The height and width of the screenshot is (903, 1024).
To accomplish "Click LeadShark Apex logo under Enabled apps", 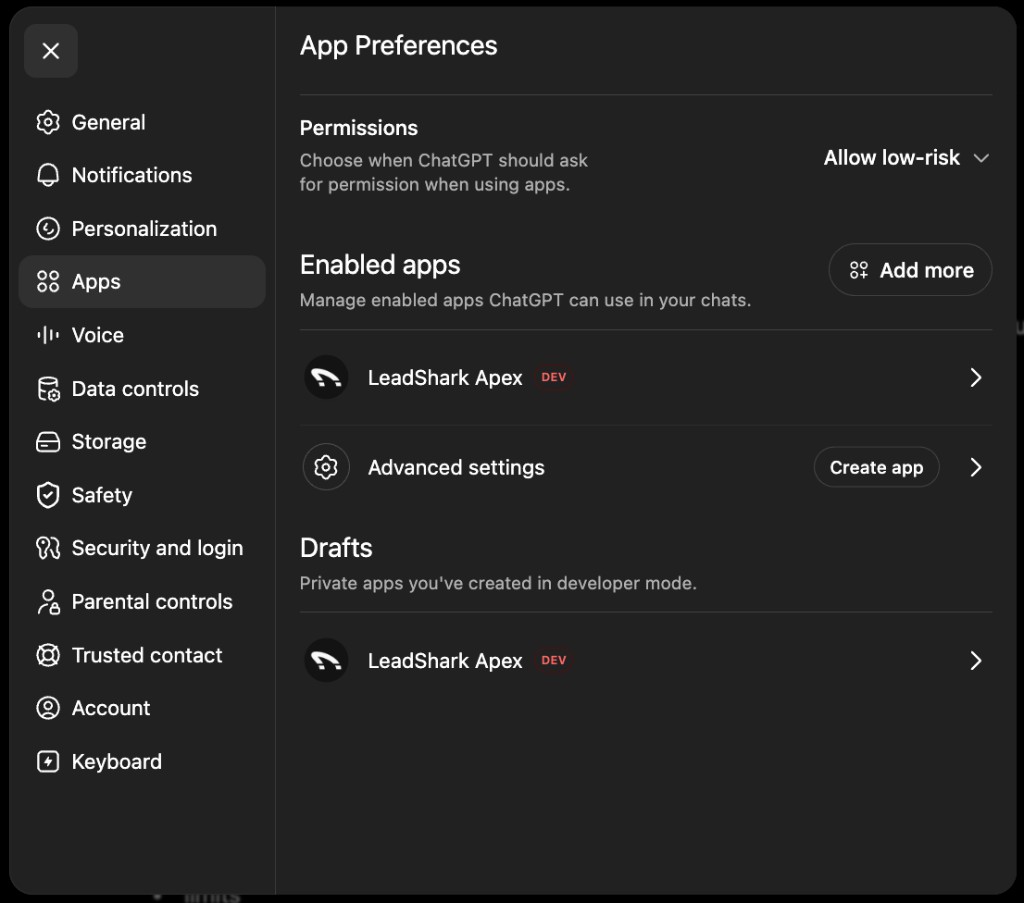I will coord(326,377).
